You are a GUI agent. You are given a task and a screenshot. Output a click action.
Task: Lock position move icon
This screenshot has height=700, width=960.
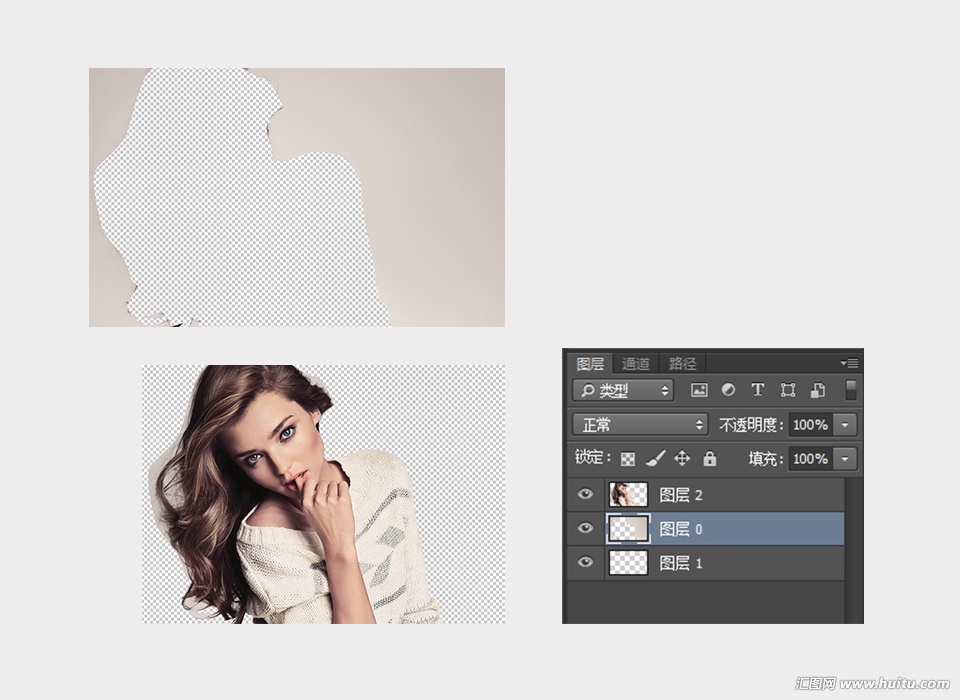tap(682, 459)
